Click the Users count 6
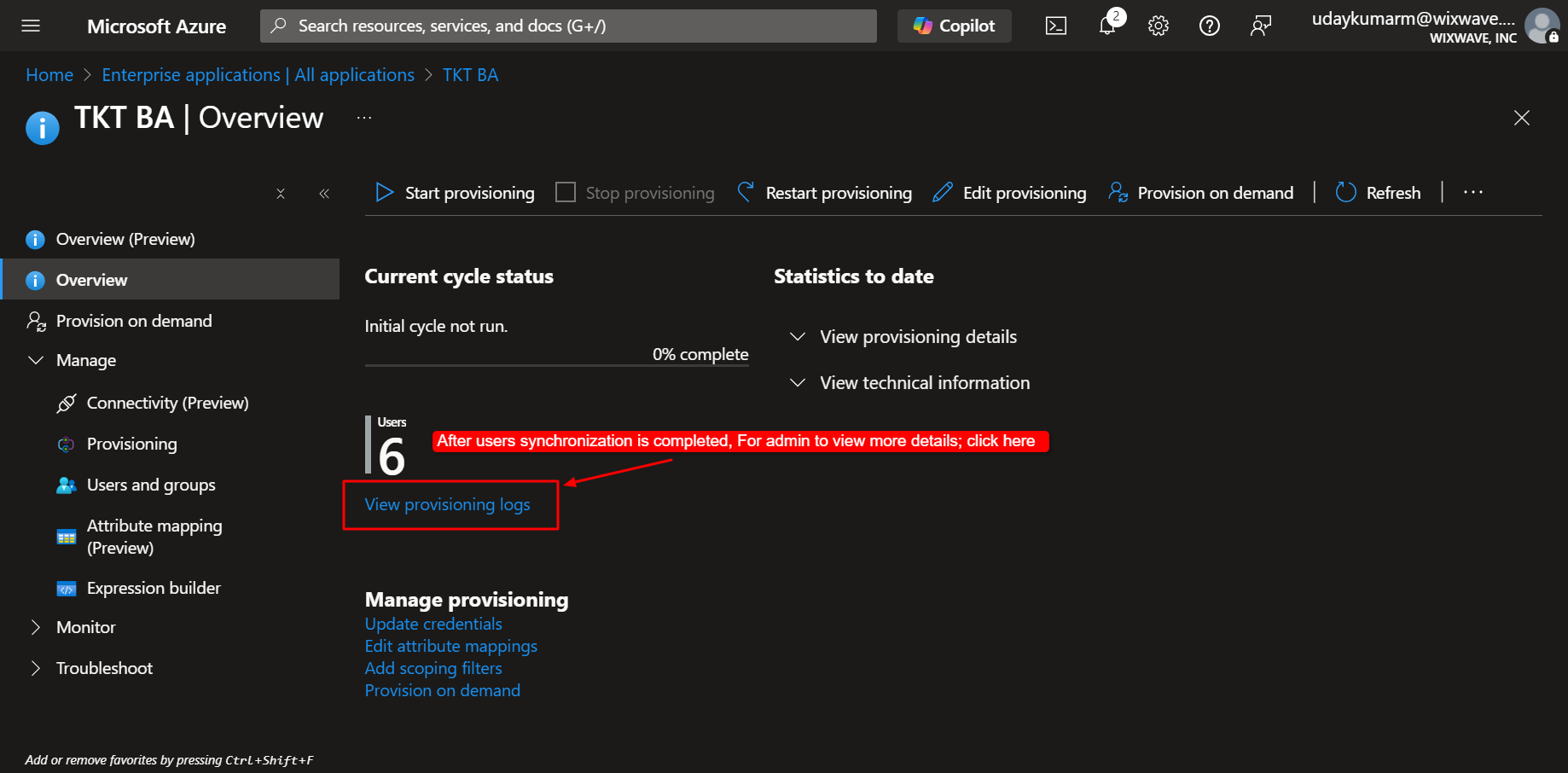 click(392, 456)
